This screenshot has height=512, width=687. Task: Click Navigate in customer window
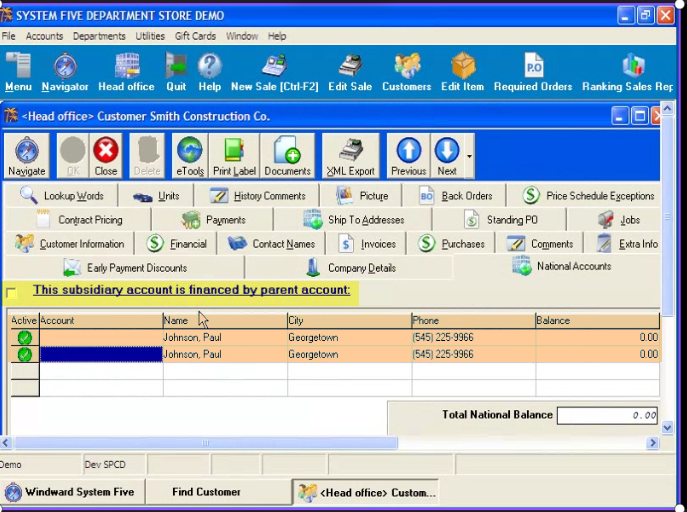tap(27, 156)
